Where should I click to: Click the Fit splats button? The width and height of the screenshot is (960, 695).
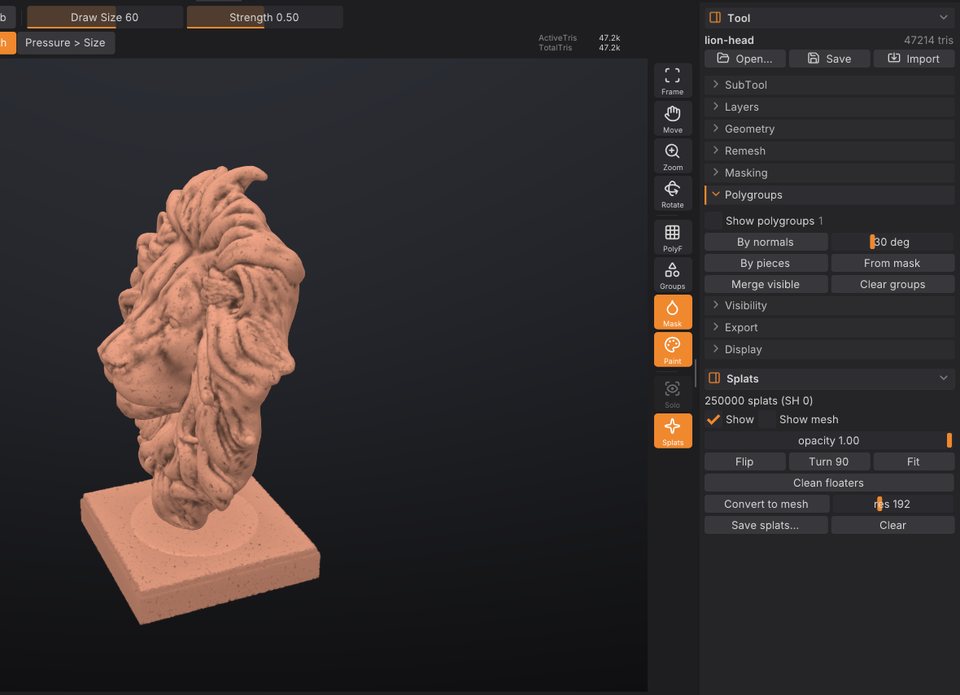913,462
